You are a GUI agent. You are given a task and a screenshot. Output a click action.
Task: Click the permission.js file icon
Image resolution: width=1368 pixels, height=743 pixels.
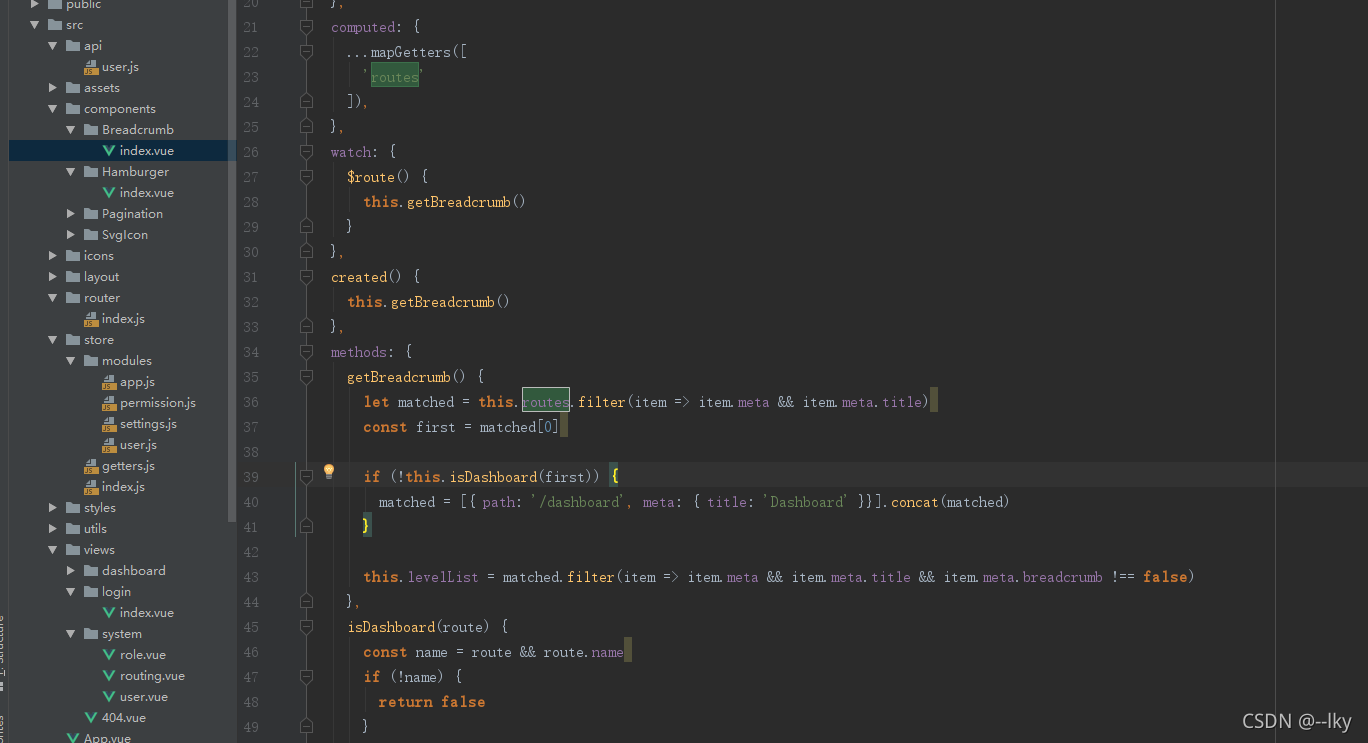109,403
